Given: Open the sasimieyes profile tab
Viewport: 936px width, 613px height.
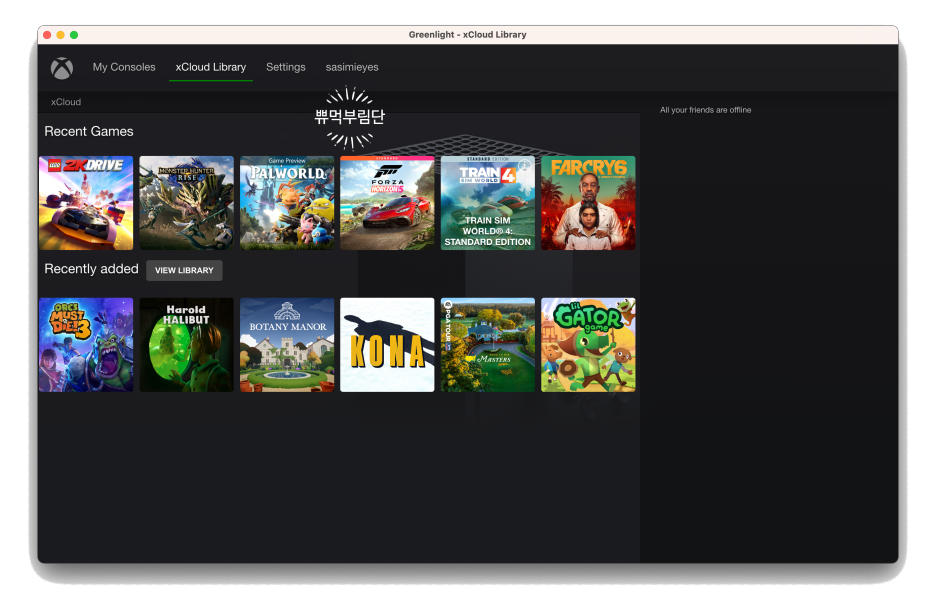Looking at the screenshot, I should coord(352,67).
